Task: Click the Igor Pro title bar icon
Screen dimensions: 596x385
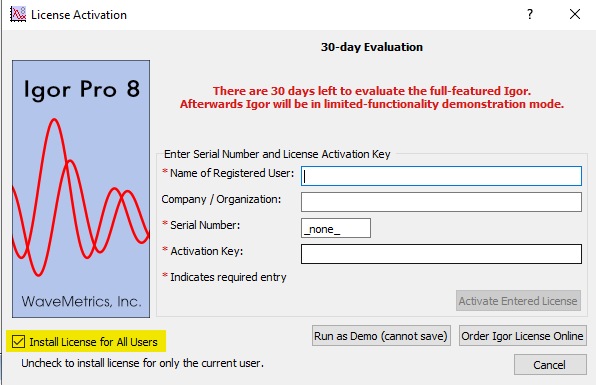Action: 18,14
